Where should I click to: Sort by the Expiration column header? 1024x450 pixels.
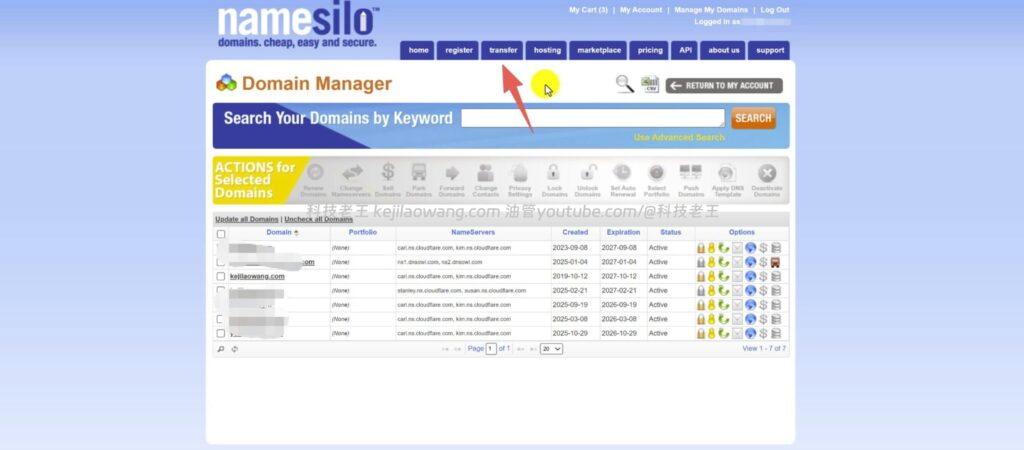pyautogui.click(x=623, y=233)
